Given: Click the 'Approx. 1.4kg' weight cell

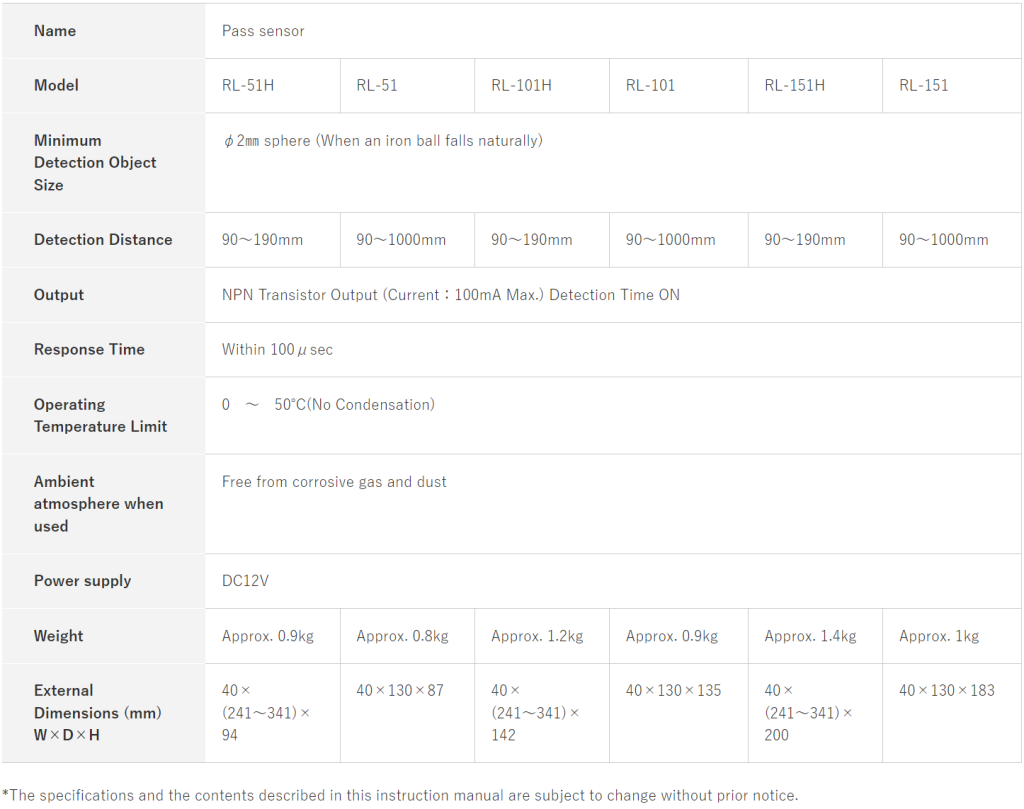Looking at the screenshot, I should (810, 636).
